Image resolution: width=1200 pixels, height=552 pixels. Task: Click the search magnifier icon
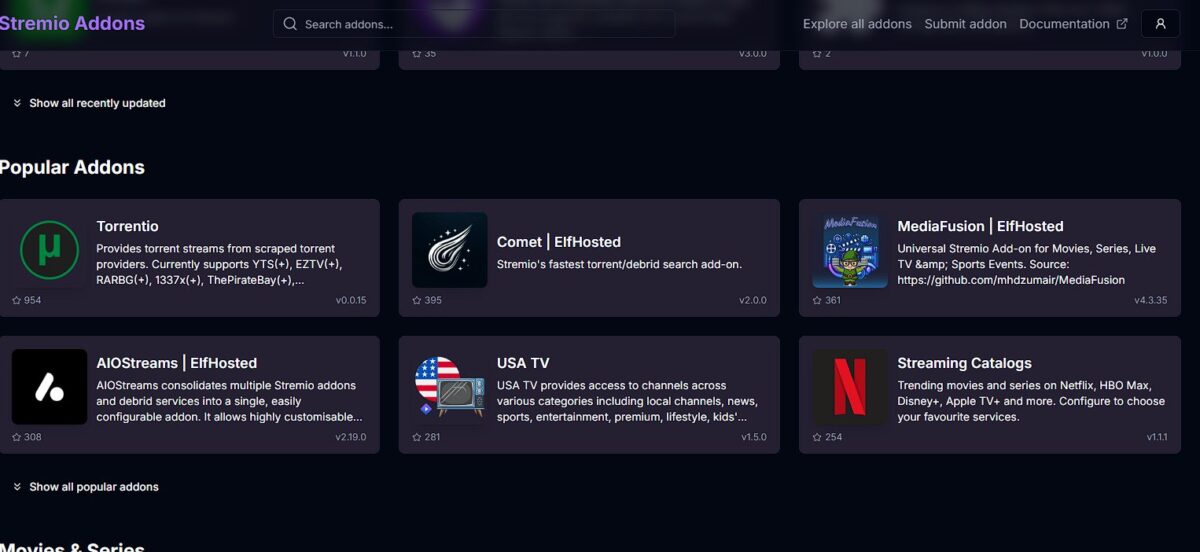click(x=290, y=24)
